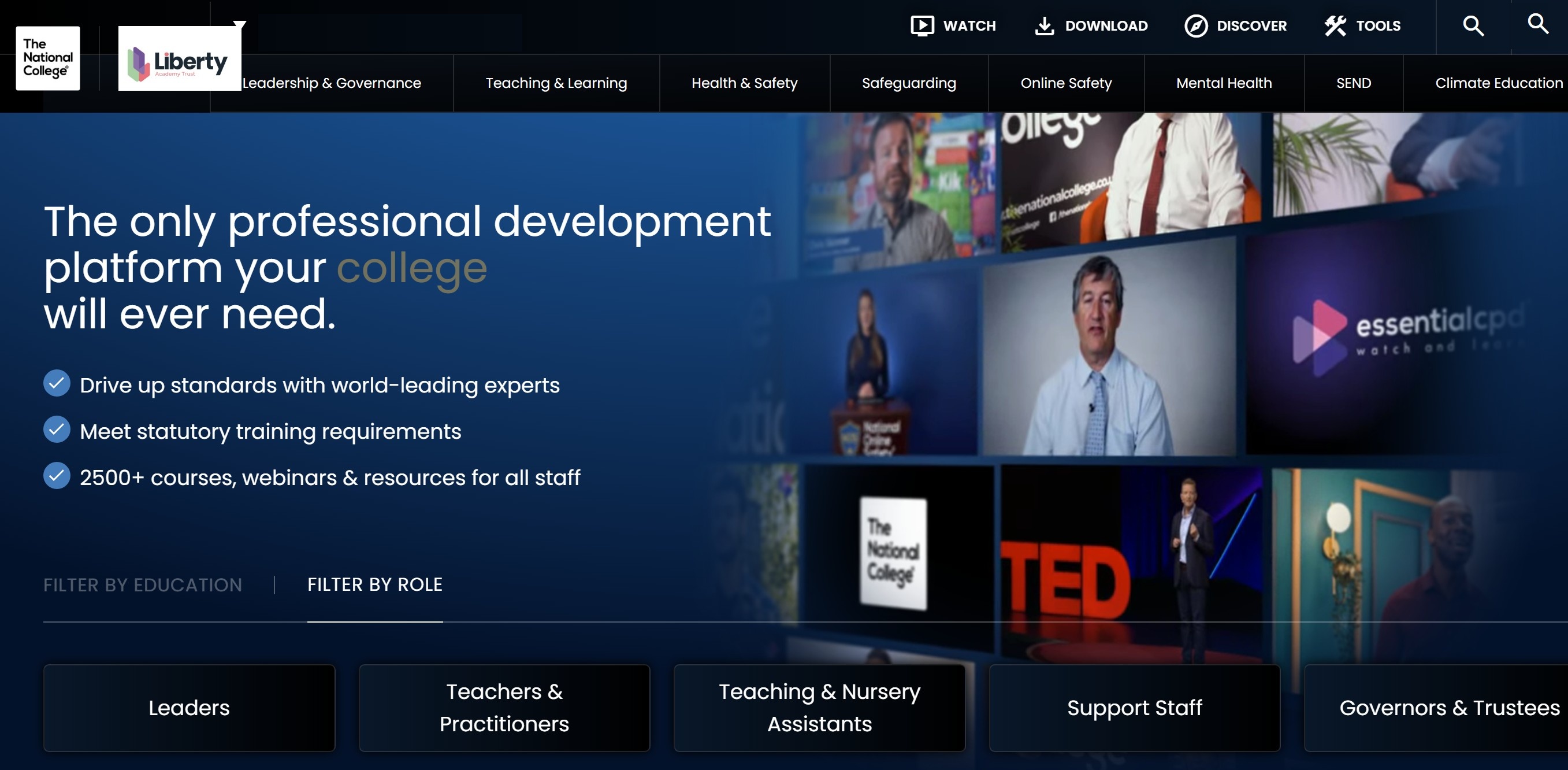Click text "Meet statutory training requirements"
This screenshot has width=1568, height=770.
point(270,431)
